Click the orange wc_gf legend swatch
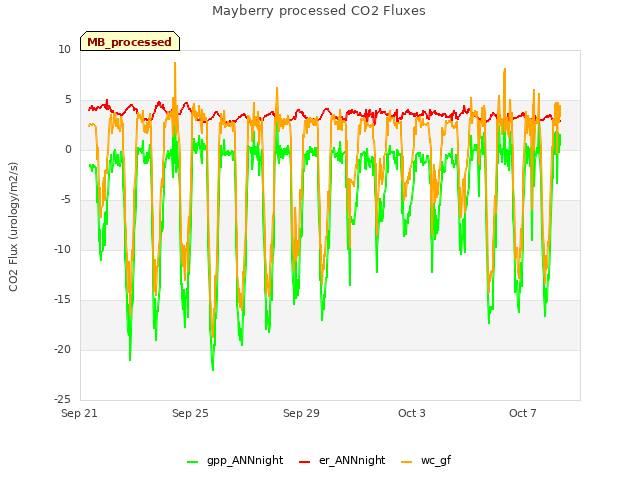The height and width of the screenshot is (480, 640). (x=407, y=462)
